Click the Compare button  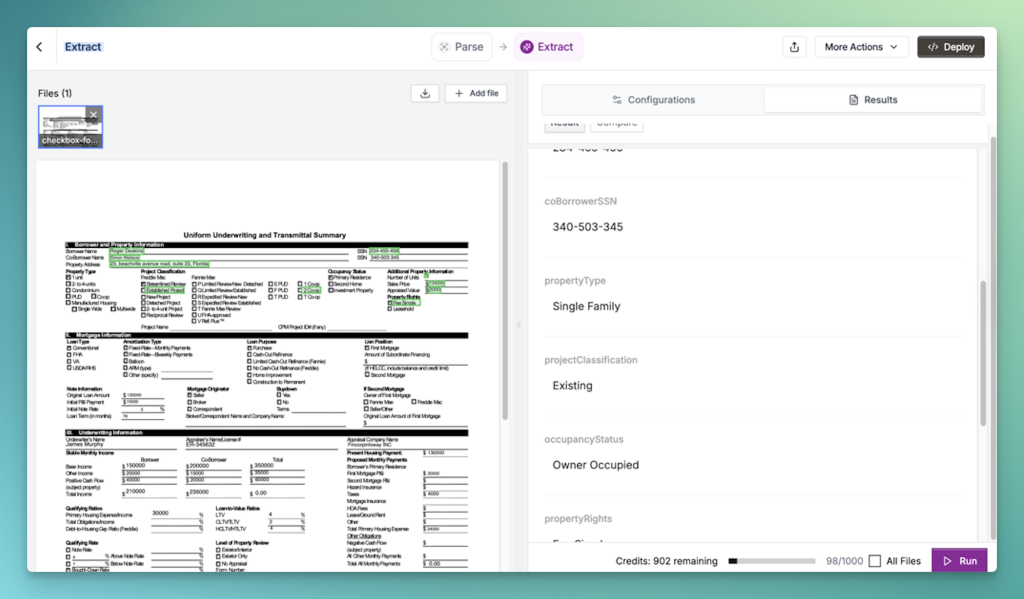[x=616, y=123]
